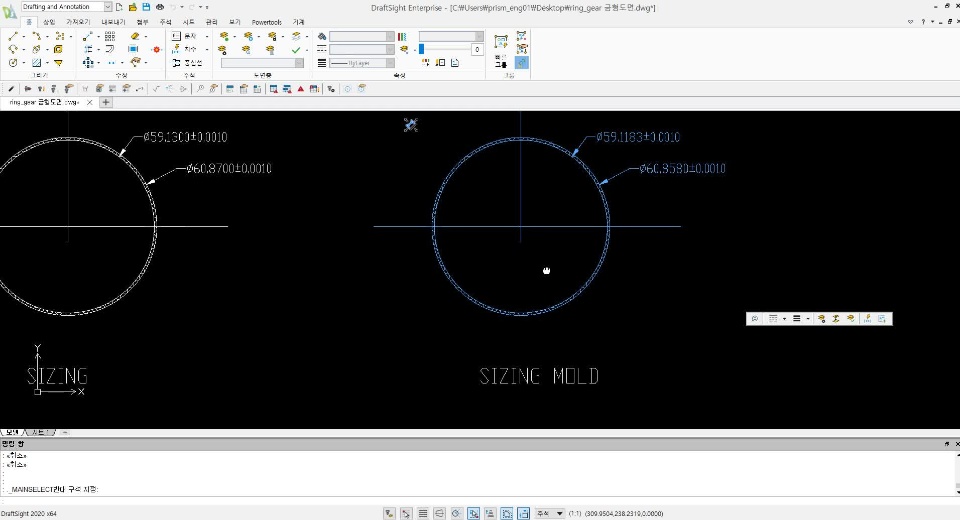Expand the Text tool (문자) dropdown arrow
This screenshot has width=960, height=520.
click(x=207, y=36)
